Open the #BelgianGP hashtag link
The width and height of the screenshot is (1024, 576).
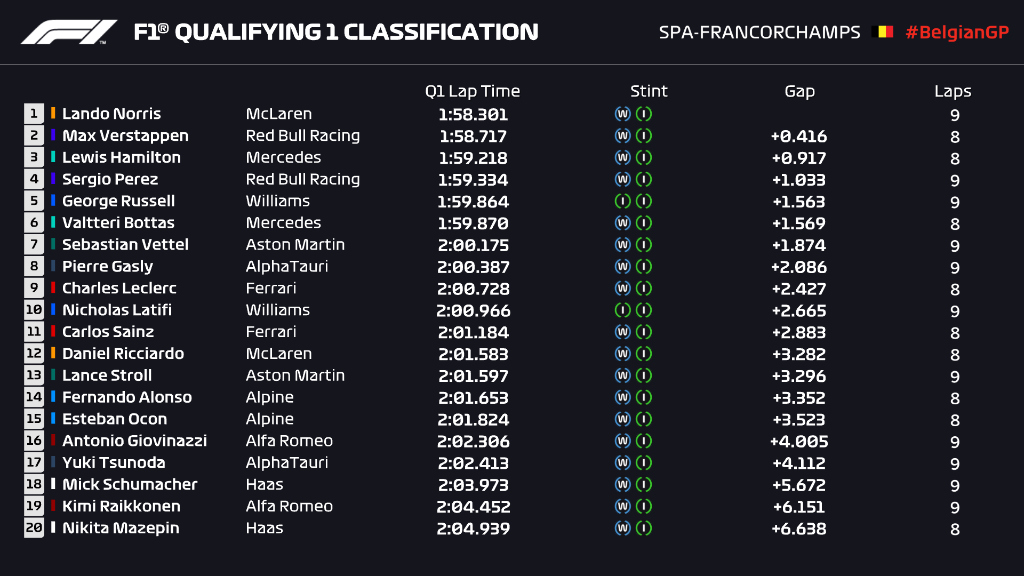pyautogui.click(x=956, y=32)
